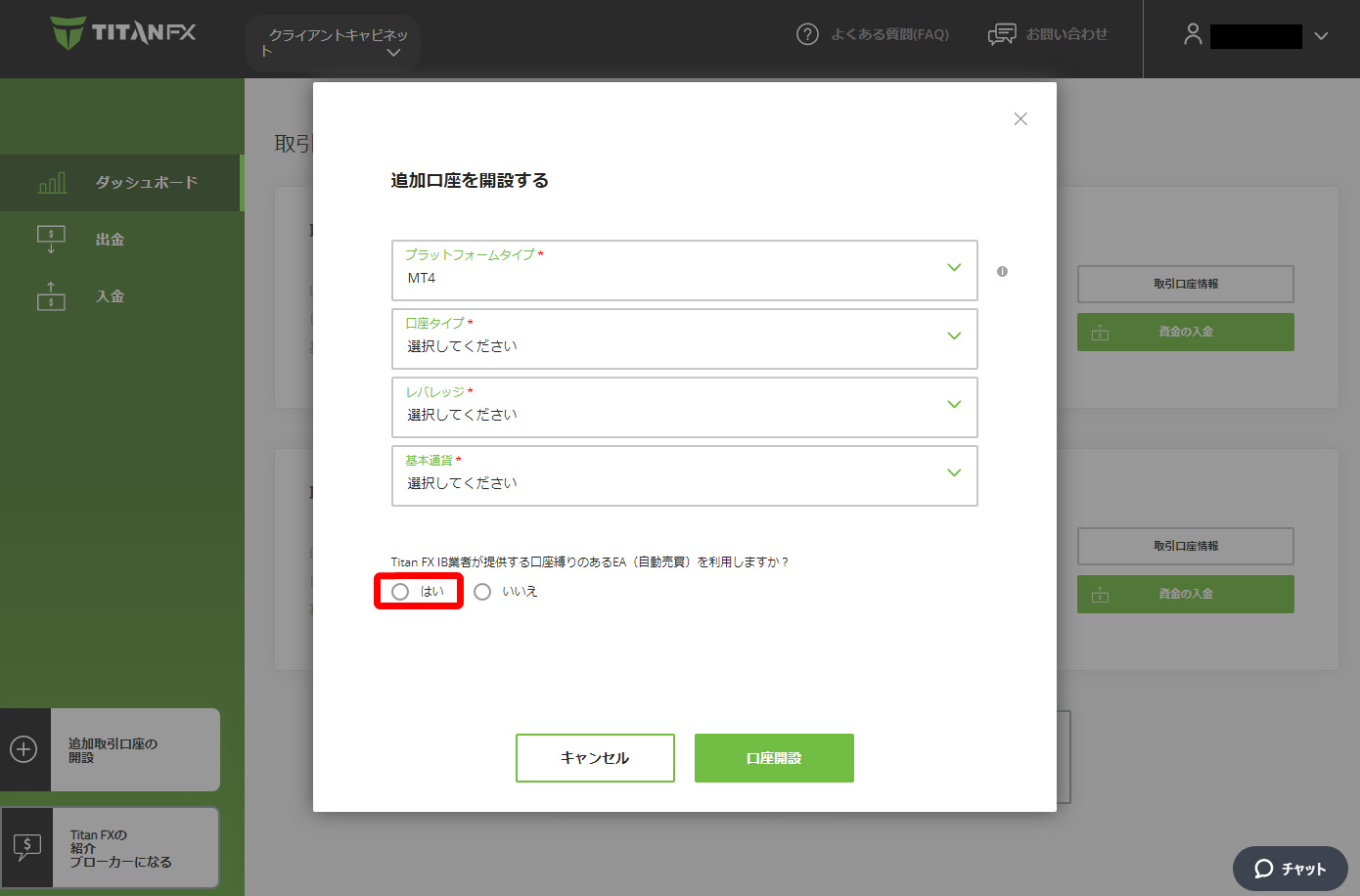Open the 基本通貨 dropdown
The height and width of the screenshot is (896, 1360).
coord(685,475)
